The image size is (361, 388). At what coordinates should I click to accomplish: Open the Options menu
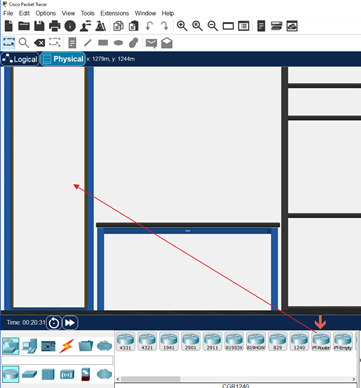[x=46, y=13]
